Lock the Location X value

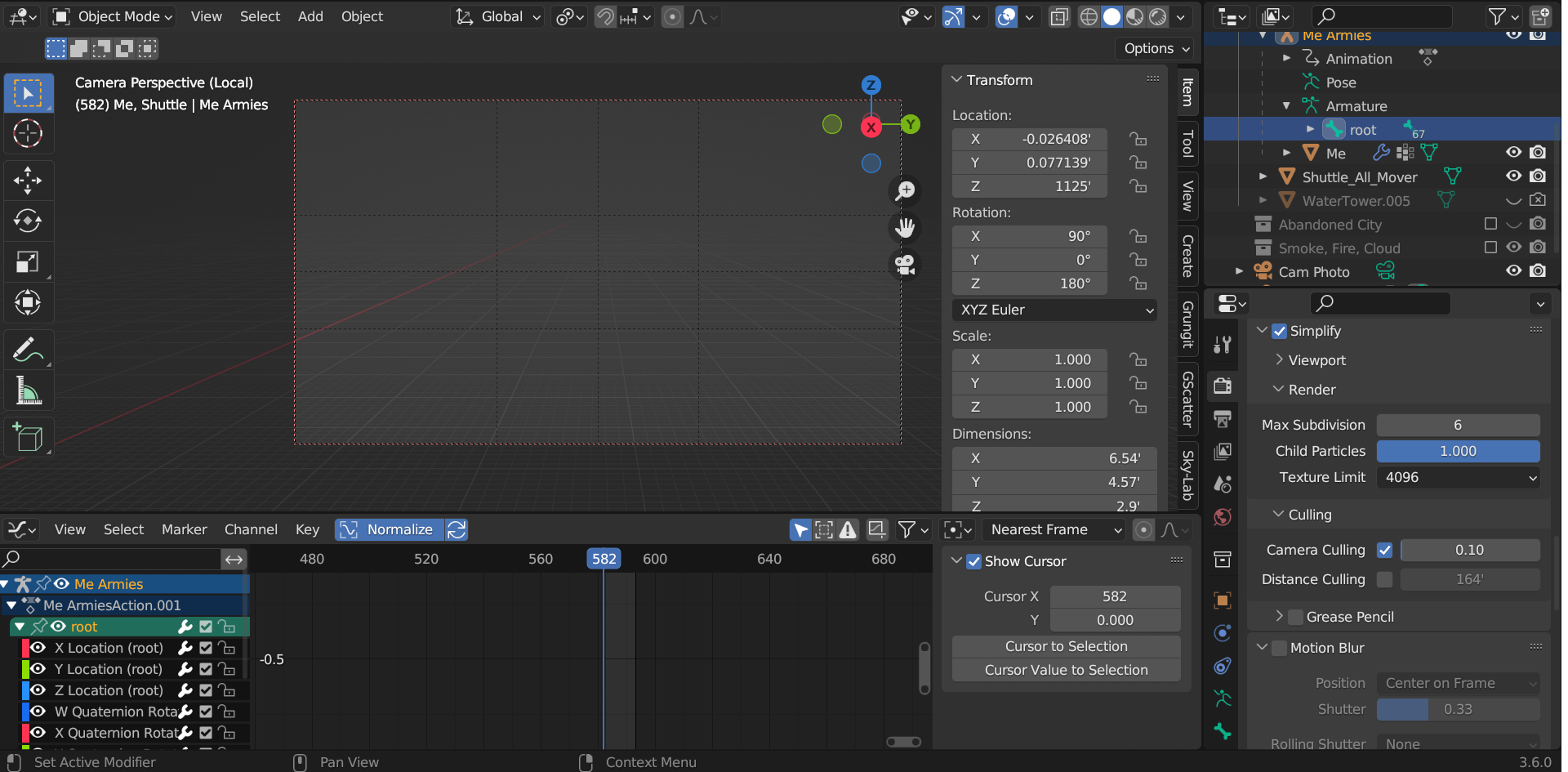point(1138,139)
